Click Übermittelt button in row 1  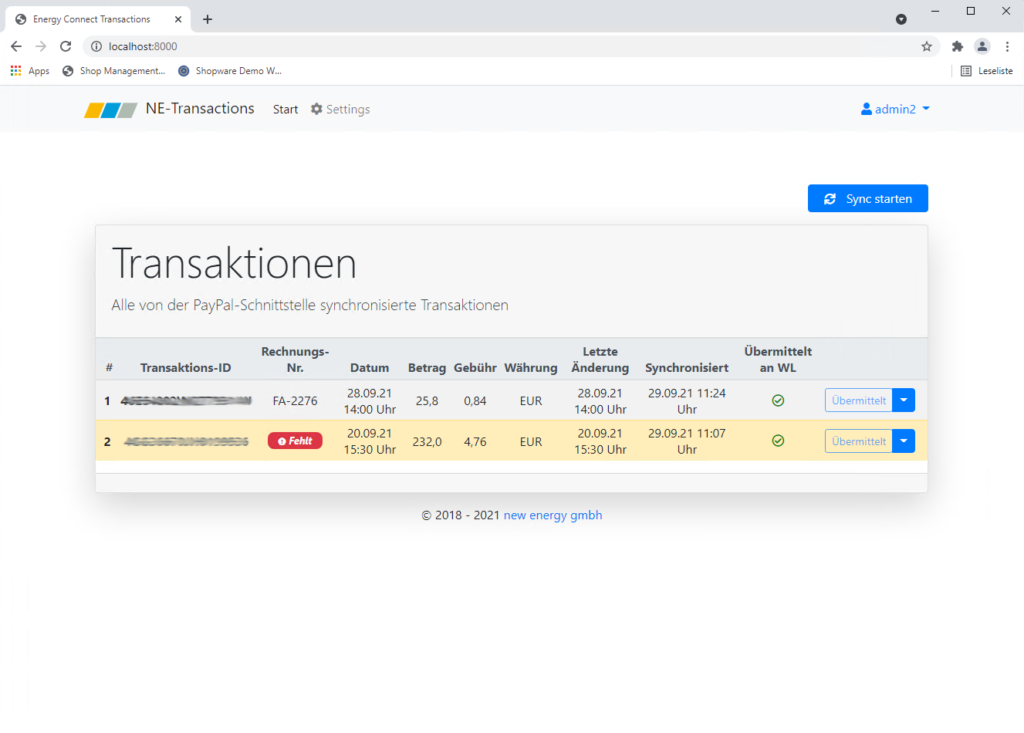click(858, 401)
